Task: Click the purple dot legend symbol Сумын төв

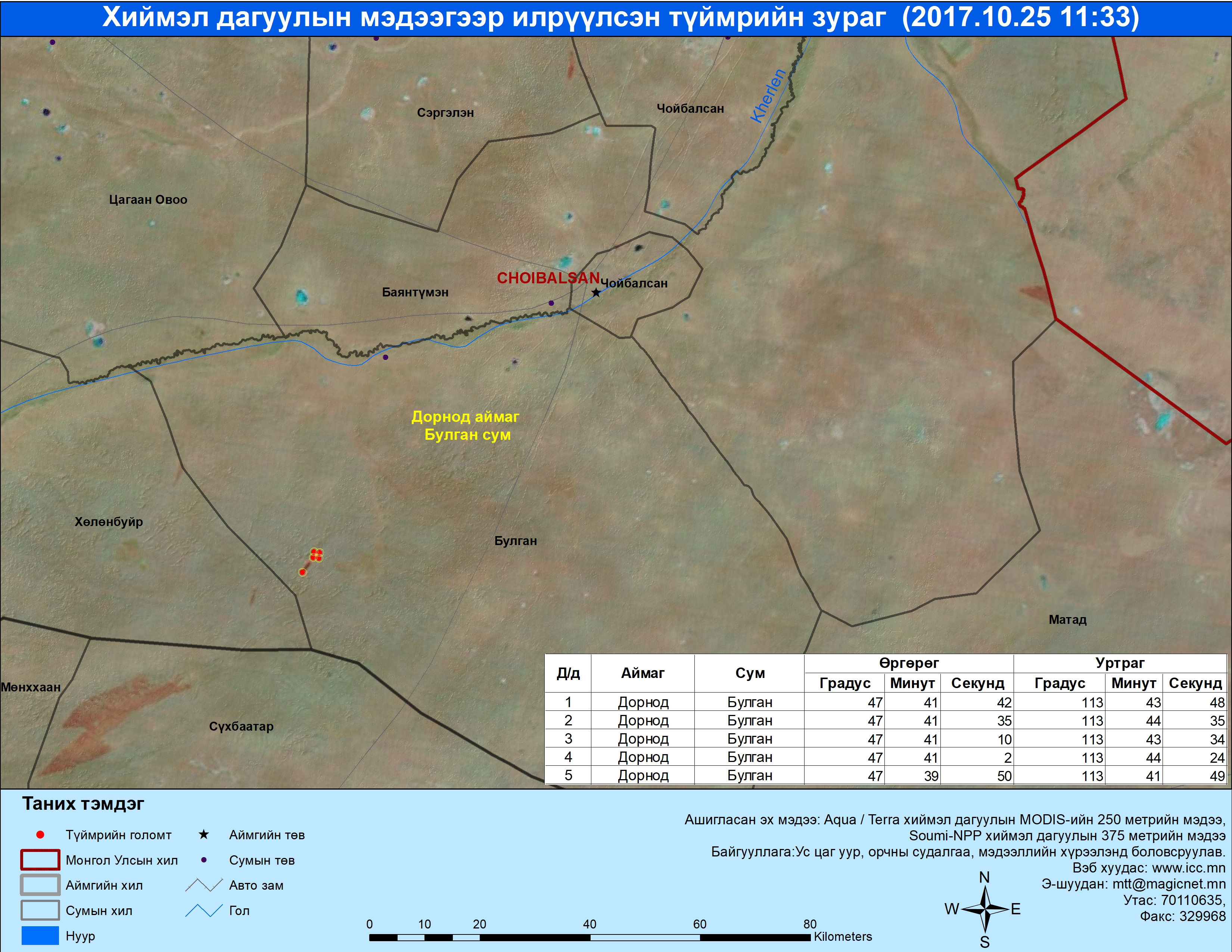Action: pos(203,860)
